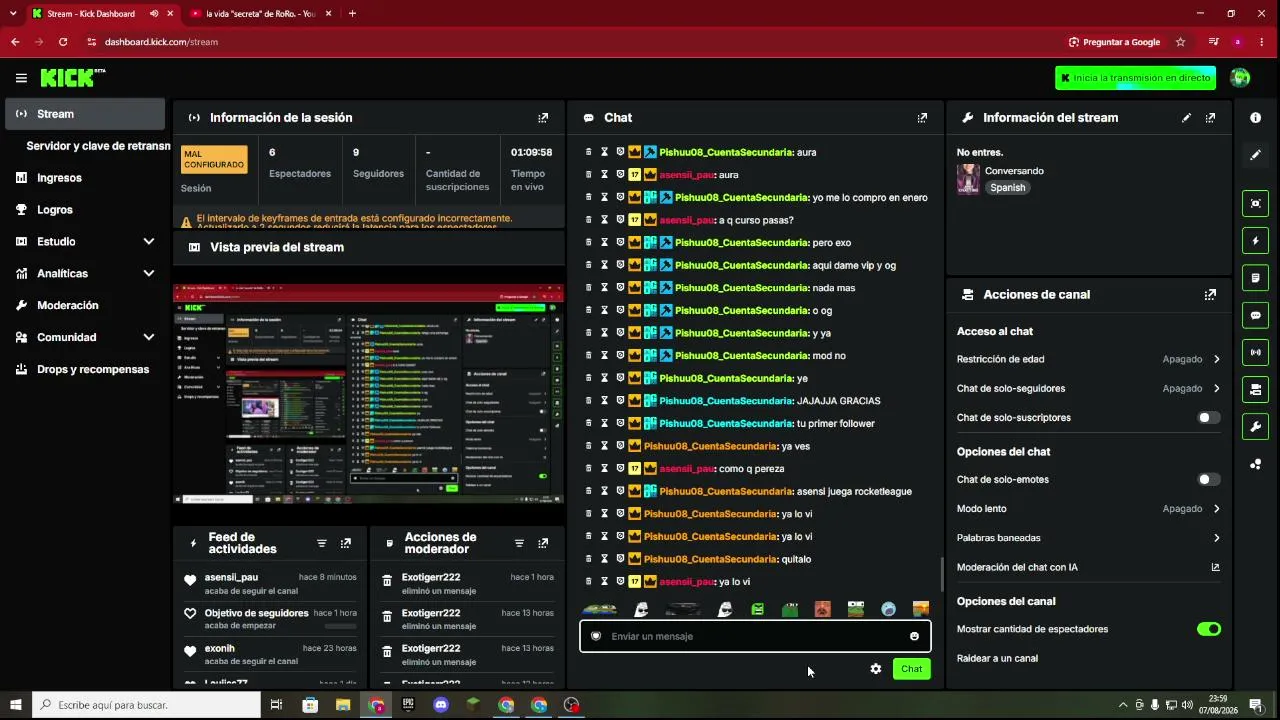Click Inicia la transmisión en directo
Viewport: 1280px width, 720px height.
coord(1135,78)
